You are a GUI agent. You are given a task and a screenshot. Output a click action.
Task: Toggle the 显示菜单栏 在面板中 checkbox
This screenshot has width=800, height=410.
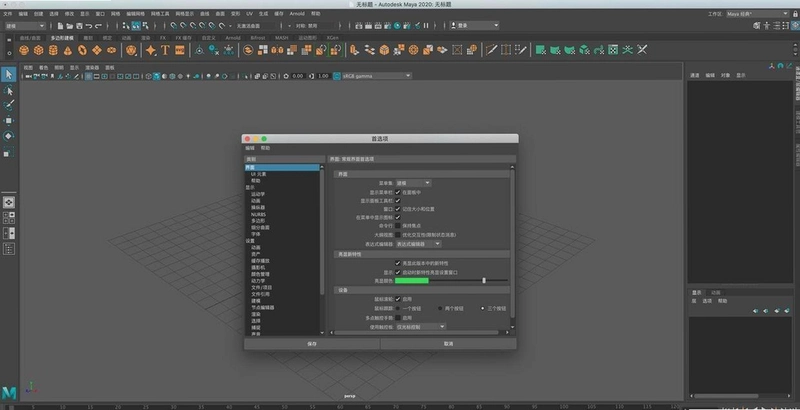pos(397,192)
